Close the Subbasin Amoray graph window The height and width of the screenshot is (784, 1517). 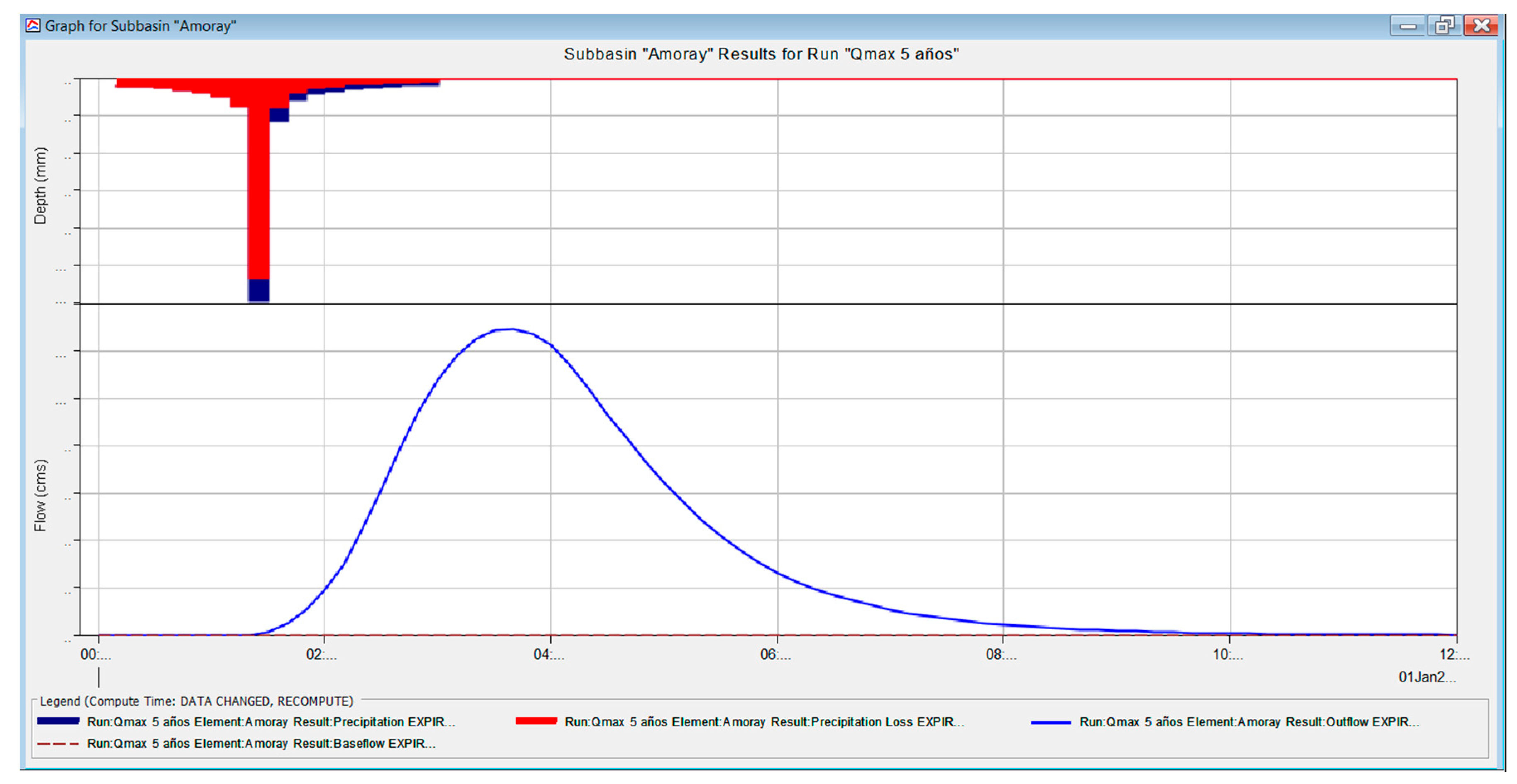[x=1481, y=26]
